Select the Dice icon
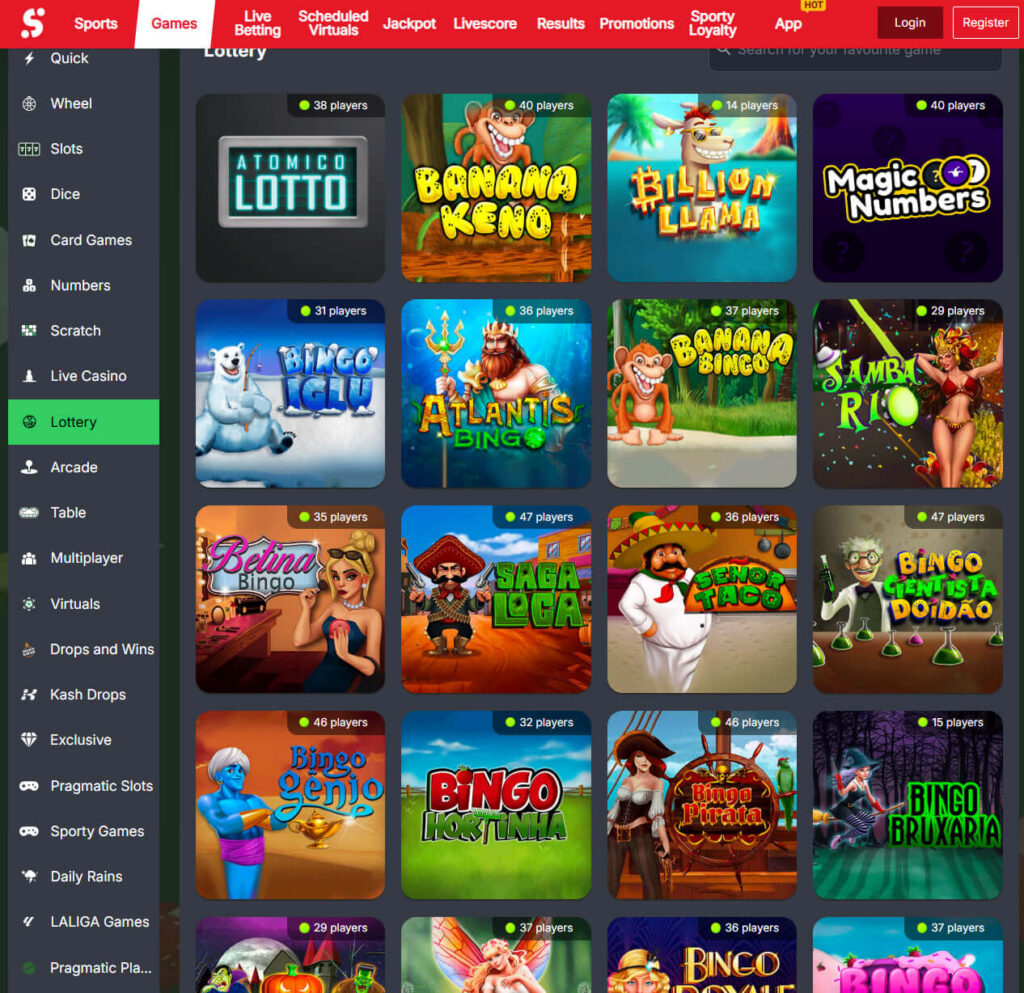This screenshot has height=993, width=1024. [x=29, y=194]
